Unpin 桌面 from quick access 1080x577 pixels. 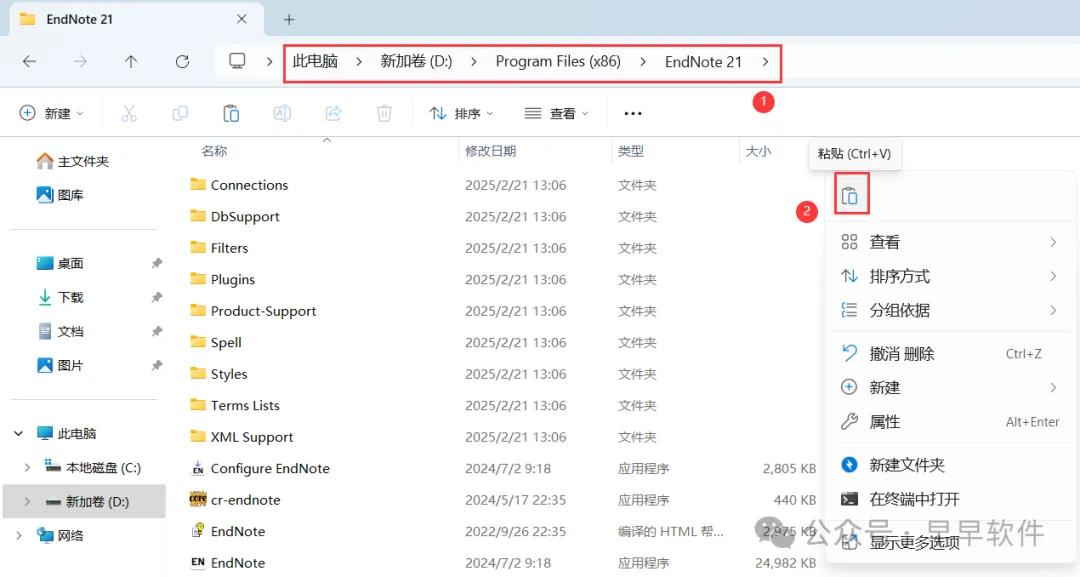(x=157, y=263)
